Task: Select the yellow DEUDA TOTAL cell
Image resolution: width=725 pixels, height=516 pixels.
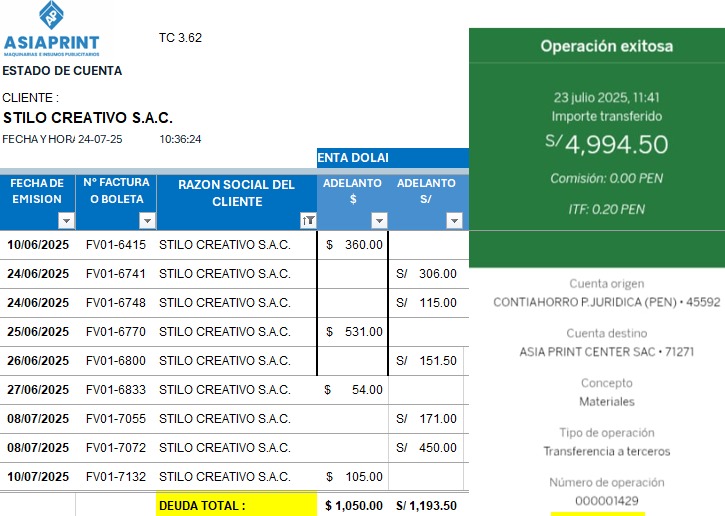Action: pyautogui.click(x=236, y=506)
